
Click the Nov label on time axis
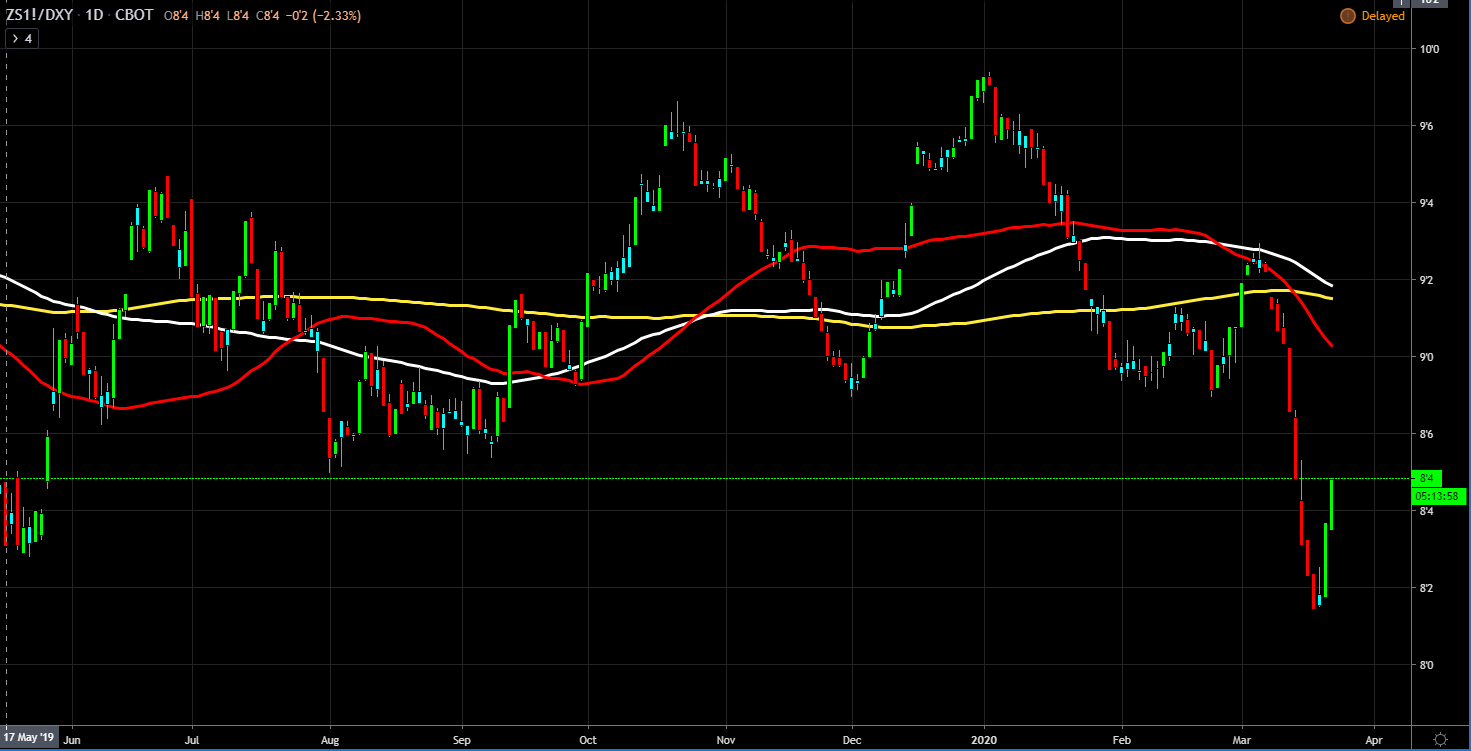click(x=726, y=742)
